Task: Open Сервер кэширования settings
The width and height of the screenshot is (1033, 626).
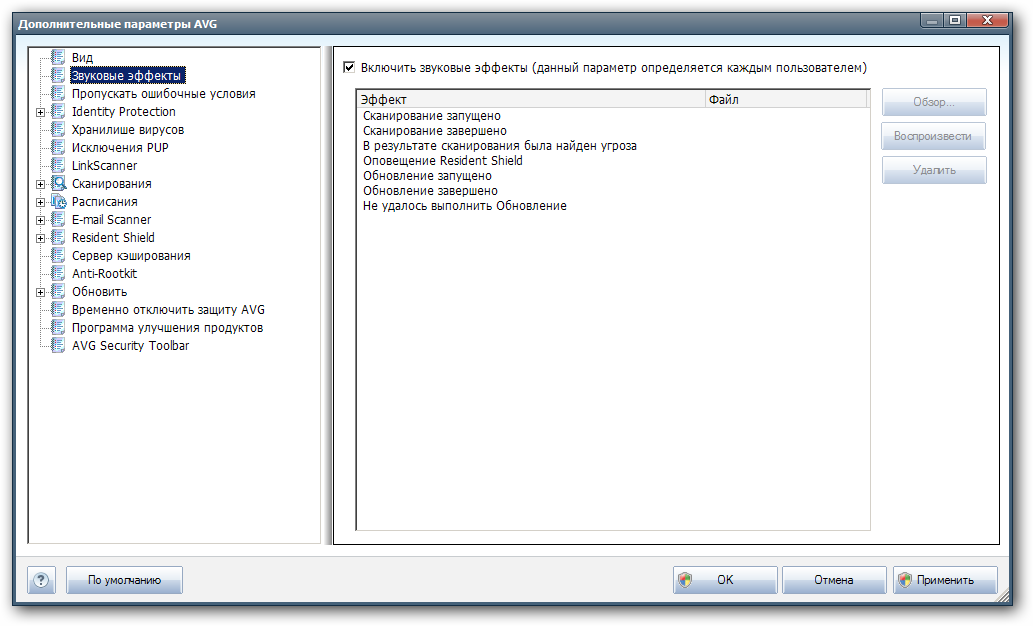Action: [131, 256]
